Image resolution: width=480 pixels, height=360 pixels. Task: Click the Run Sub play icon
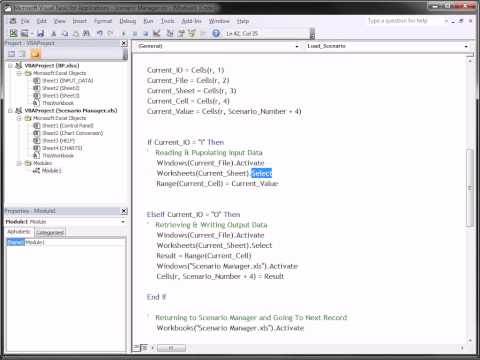124,34
